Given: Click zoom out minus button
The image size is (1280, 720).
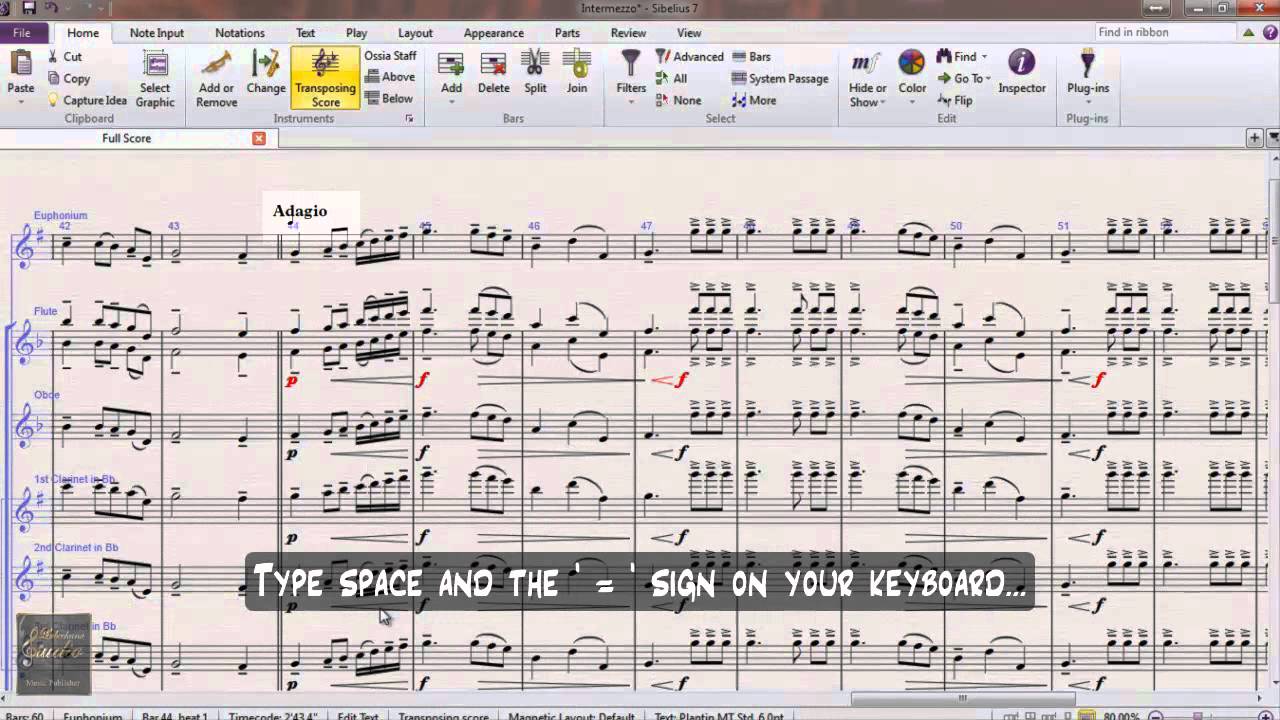Looking at the screenshot, I should (x=1156, y=716).
